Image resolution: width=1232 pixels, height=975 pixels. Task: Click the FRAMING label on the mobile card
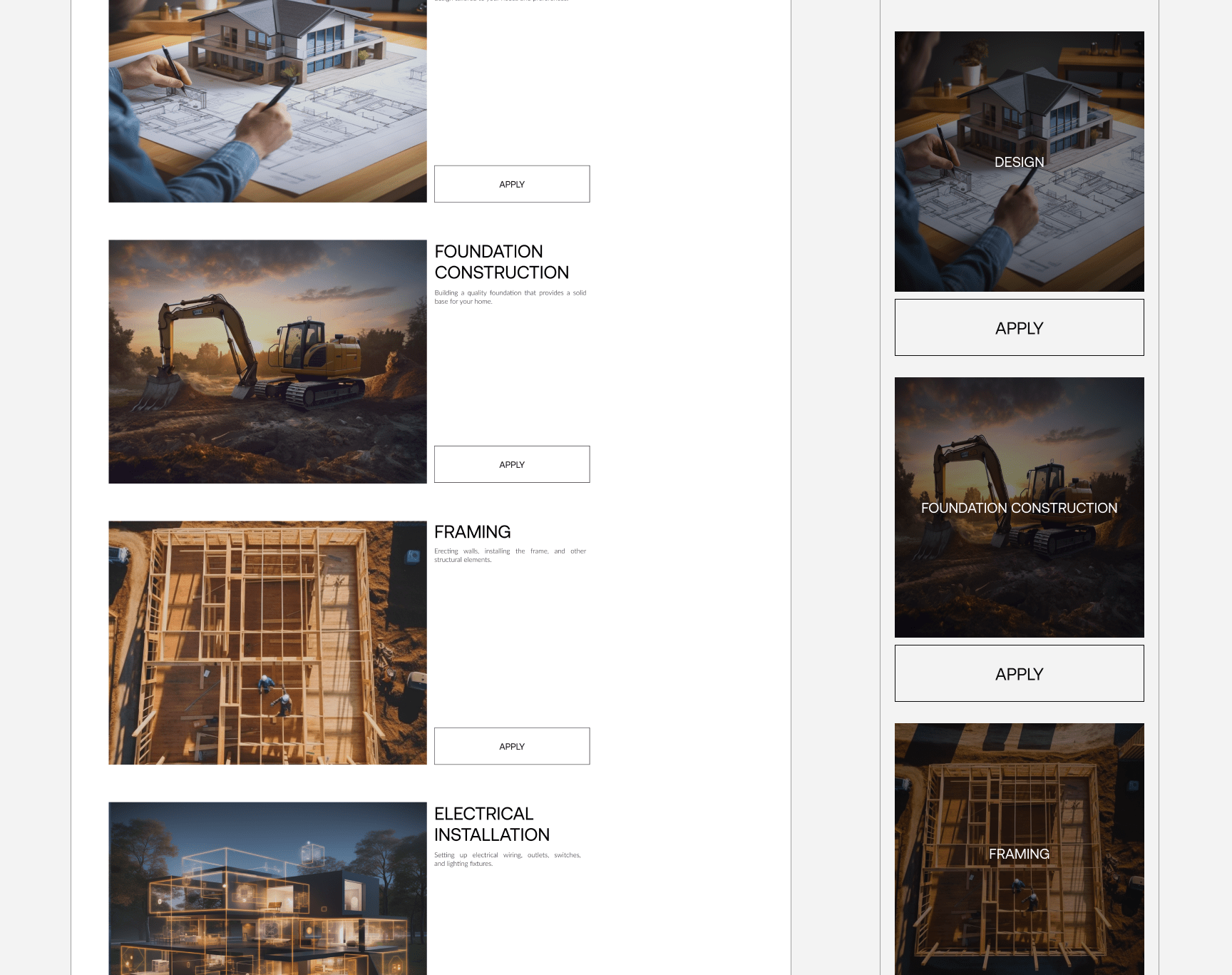coord(1019,853)
